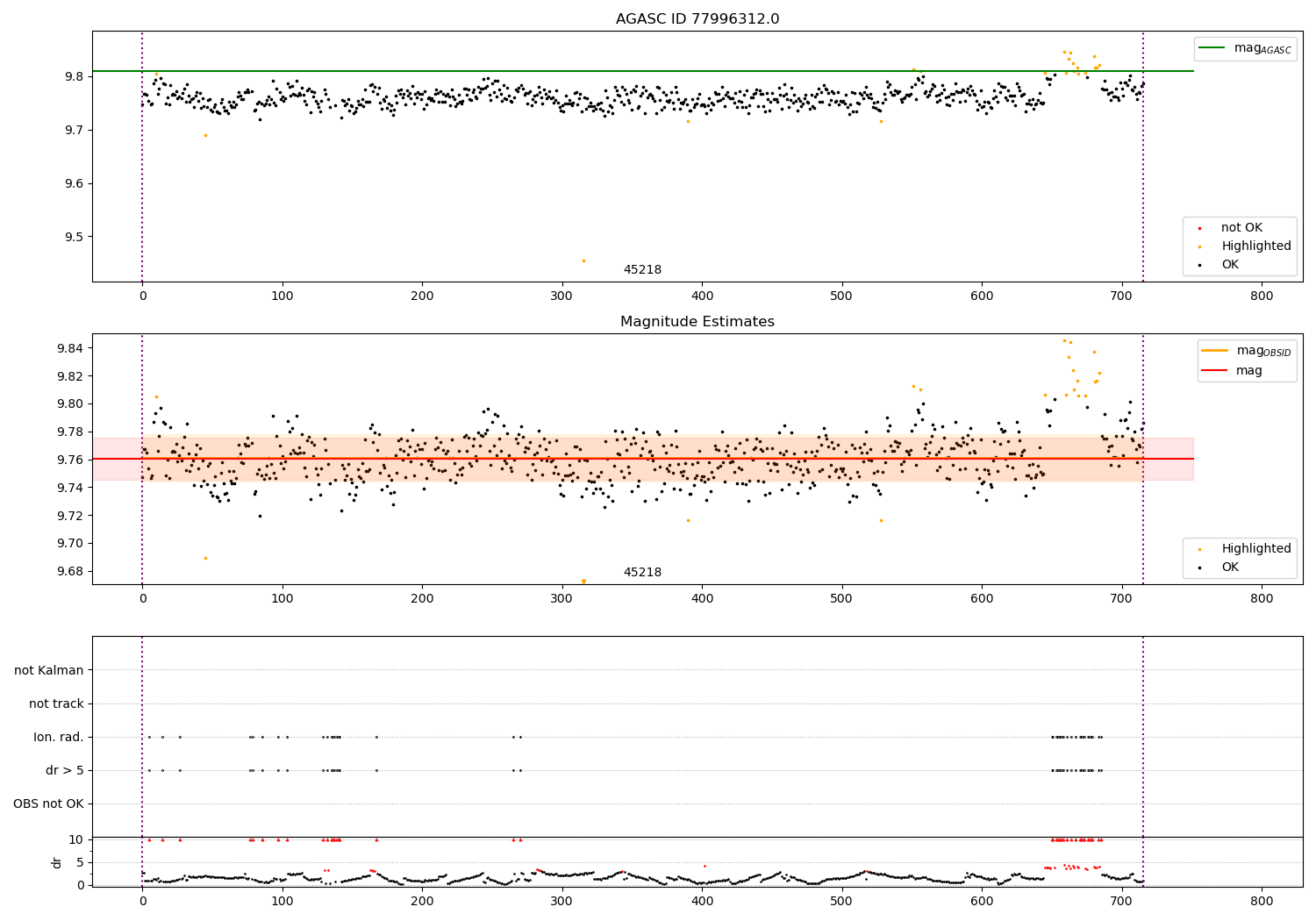The height and width of the screenshot is (921, 1316).
Task: Click the 'not track' row label
Action: pyautogui.click(x=56, y=704)
